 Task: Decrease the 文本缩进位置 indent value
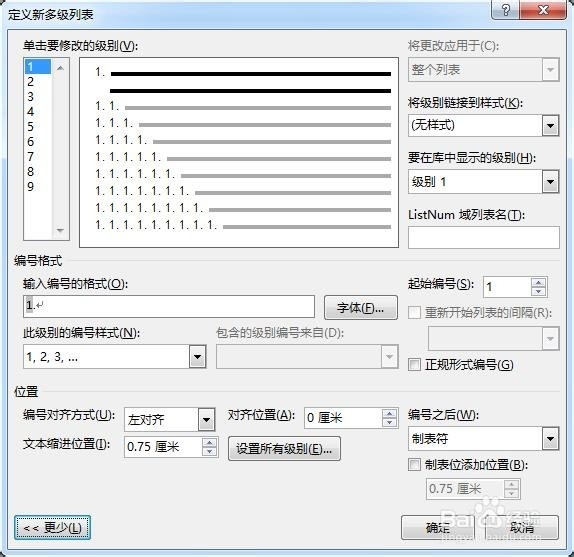click(209, 452)
